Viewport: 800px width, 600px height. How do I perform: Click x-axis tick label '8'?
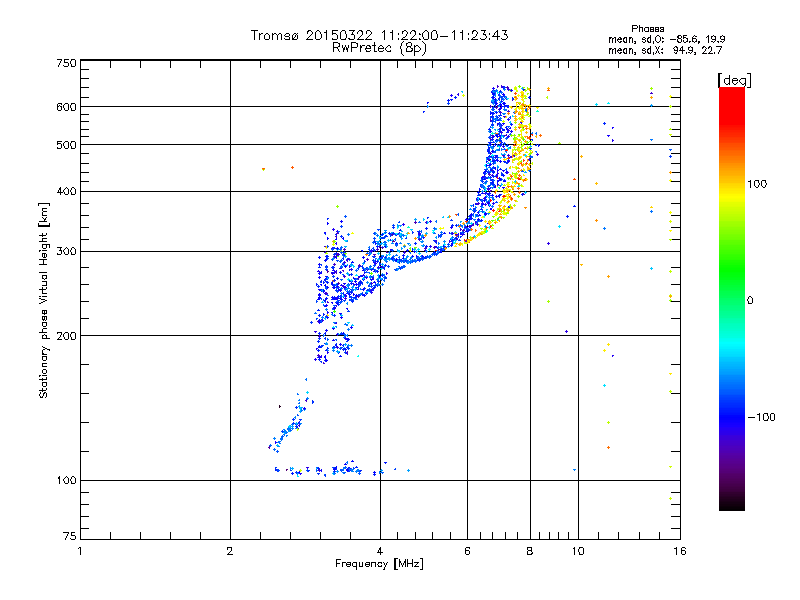[x=530, y=551]
